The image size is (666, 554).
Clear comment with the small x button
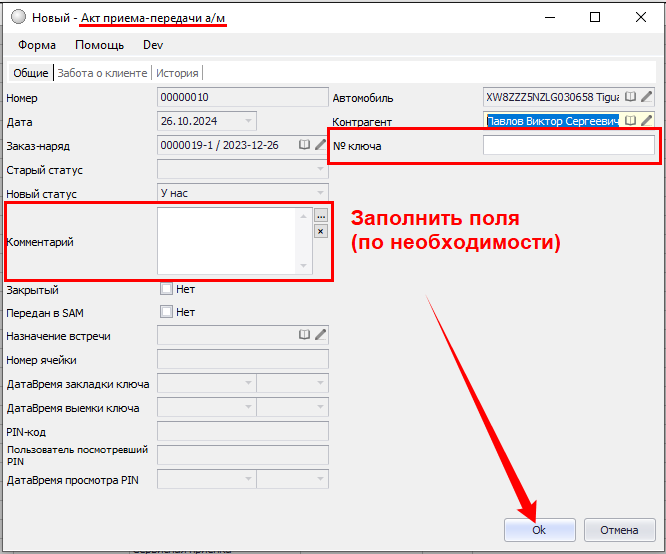(321, 231)
